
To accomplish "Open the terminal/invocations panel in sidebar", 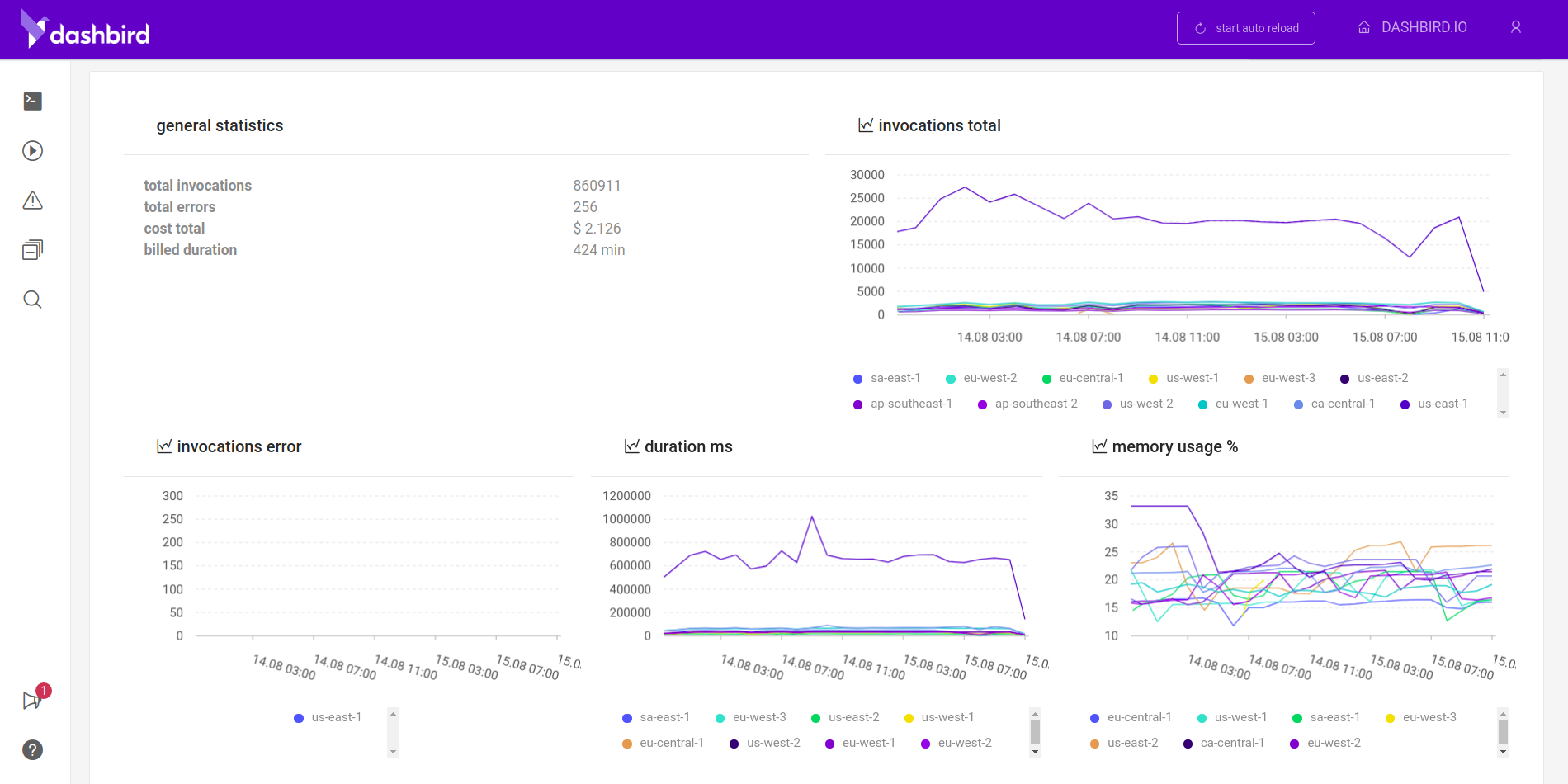I will pos(32,101).
